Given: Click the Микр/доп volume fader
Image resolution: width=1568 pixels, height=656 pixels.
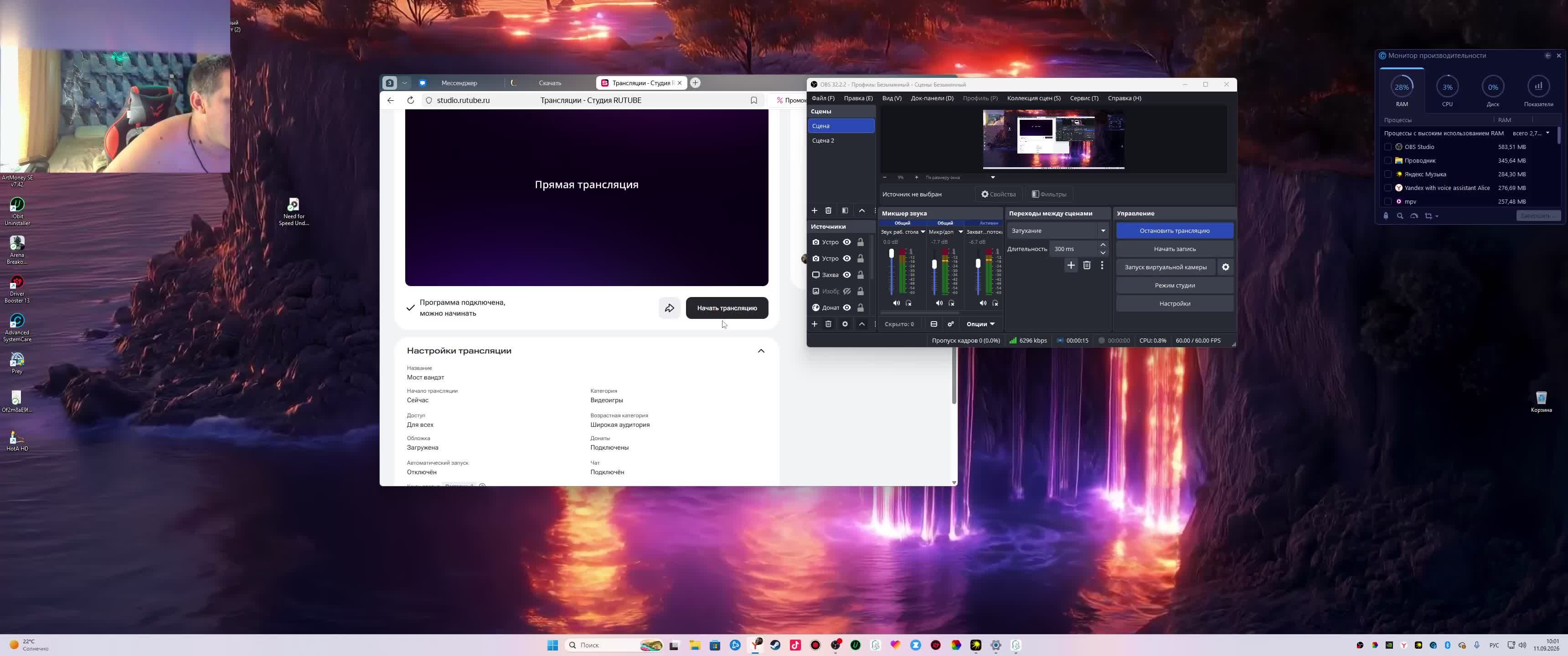Looking at the screenshot, I should [934, 265].
